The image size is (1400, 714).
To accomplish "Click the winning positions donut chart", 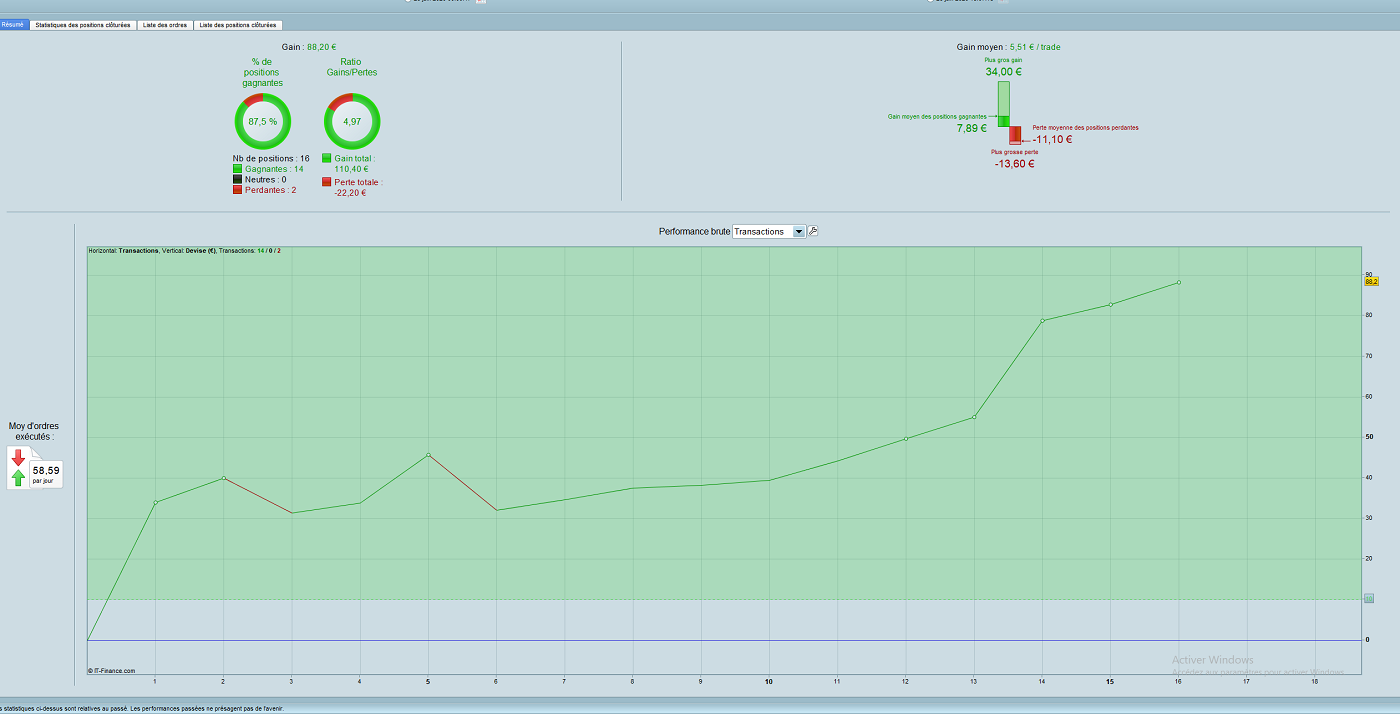I will 263,121.
